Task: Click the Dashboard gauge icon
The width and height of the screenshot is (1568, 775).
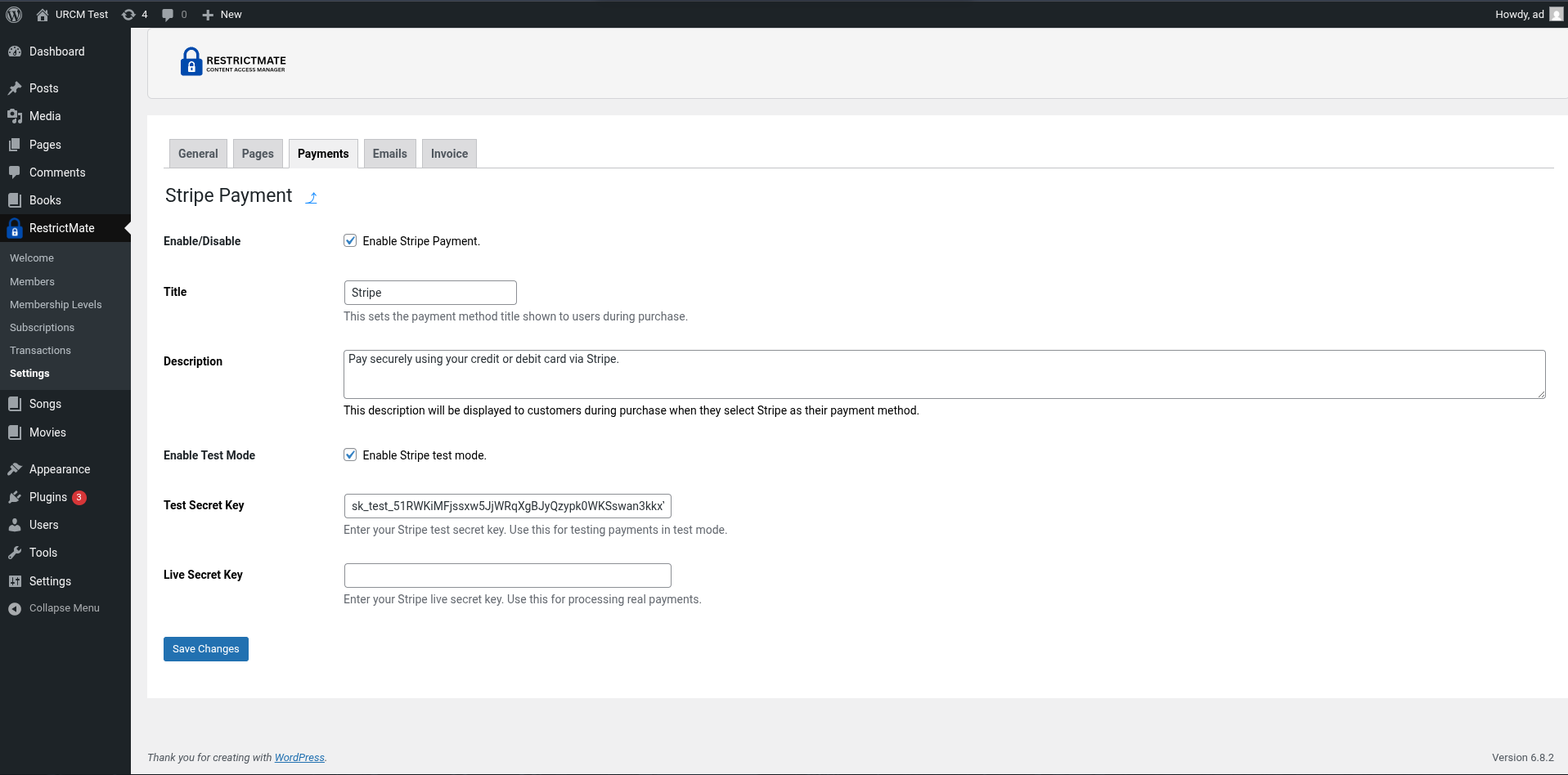Action: (x=15, y=52)
